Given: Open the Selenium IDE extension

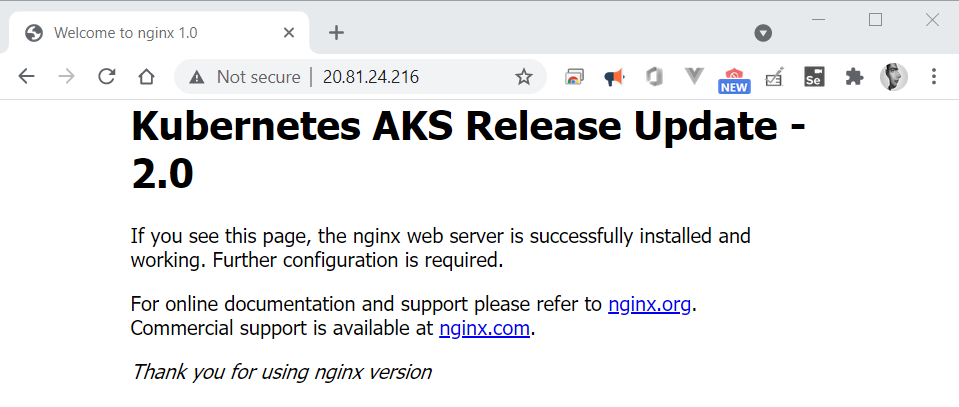Looking at the screenshot, I should click(814, 77).
